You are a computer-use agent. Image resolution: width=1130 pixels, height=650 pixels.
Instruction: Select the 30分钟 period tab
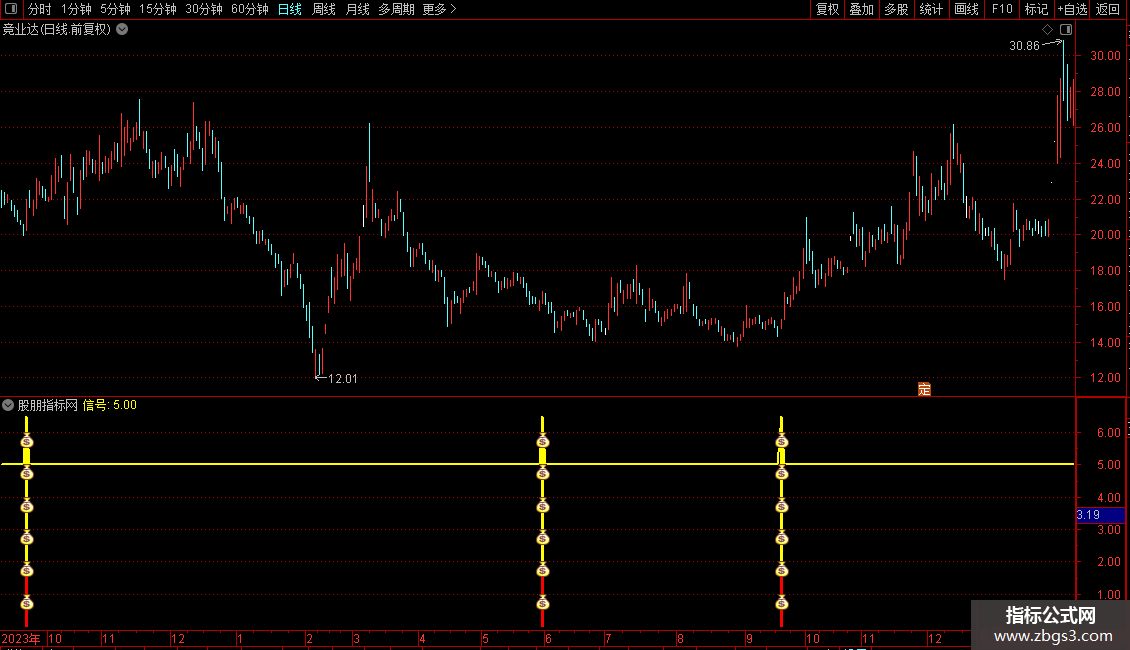(x=204, y=9)
